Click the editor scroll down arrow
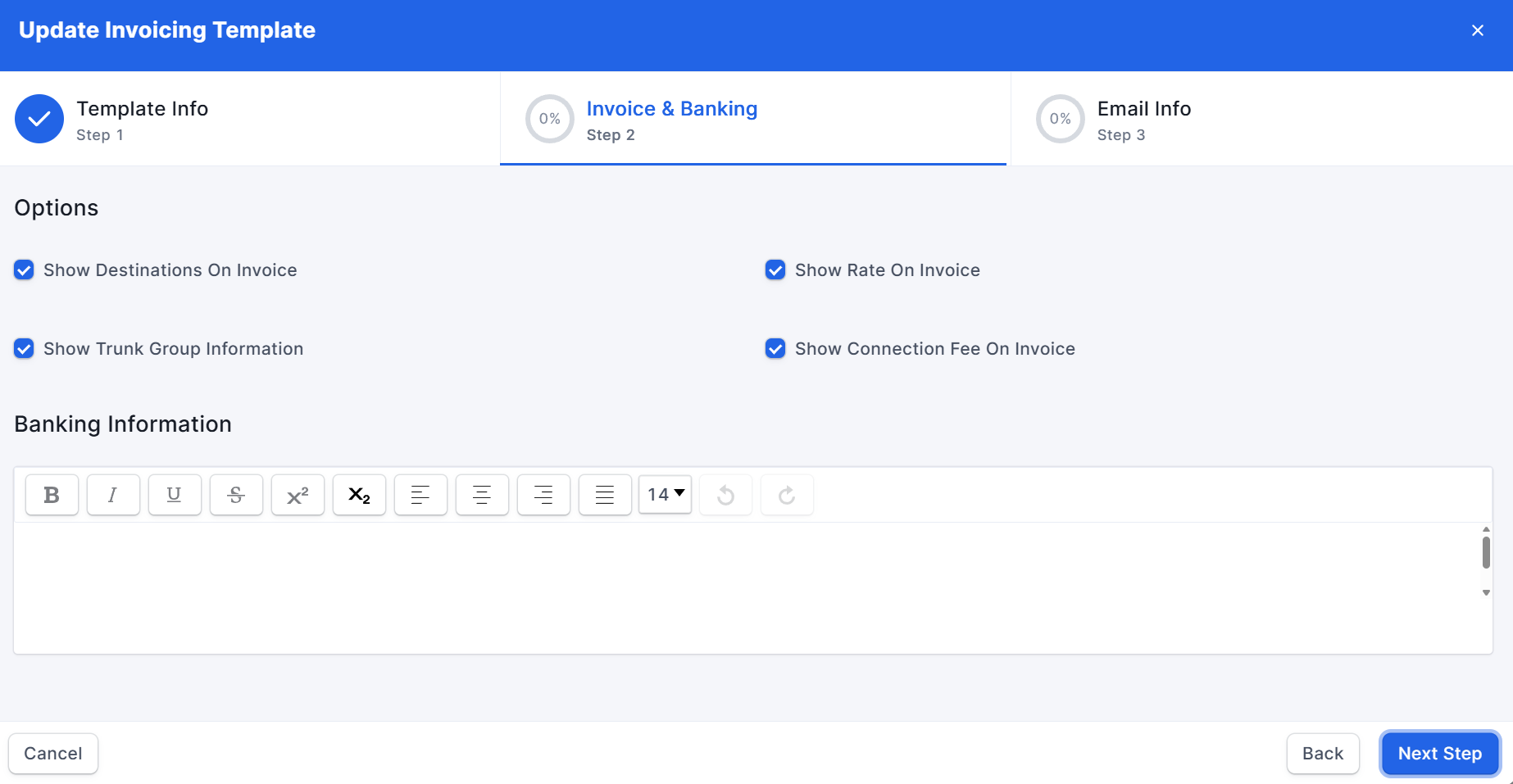 pyautogui.click(x=1486, y=592)
